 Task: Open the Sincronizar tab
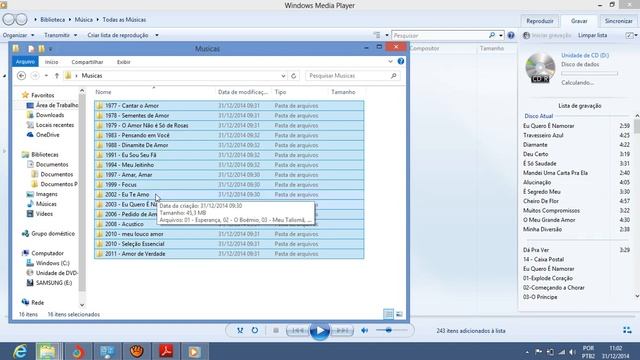618,21
